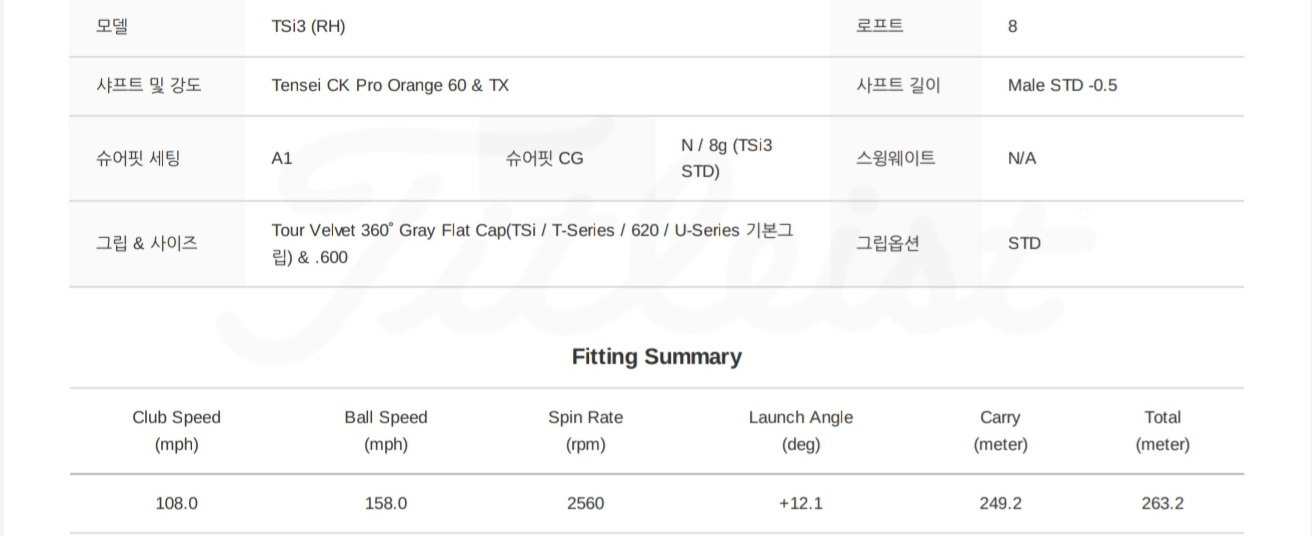The height and width of the screenshot is (536, 1312).
Task: Click the spin rate value 2560
Action: 585,504
